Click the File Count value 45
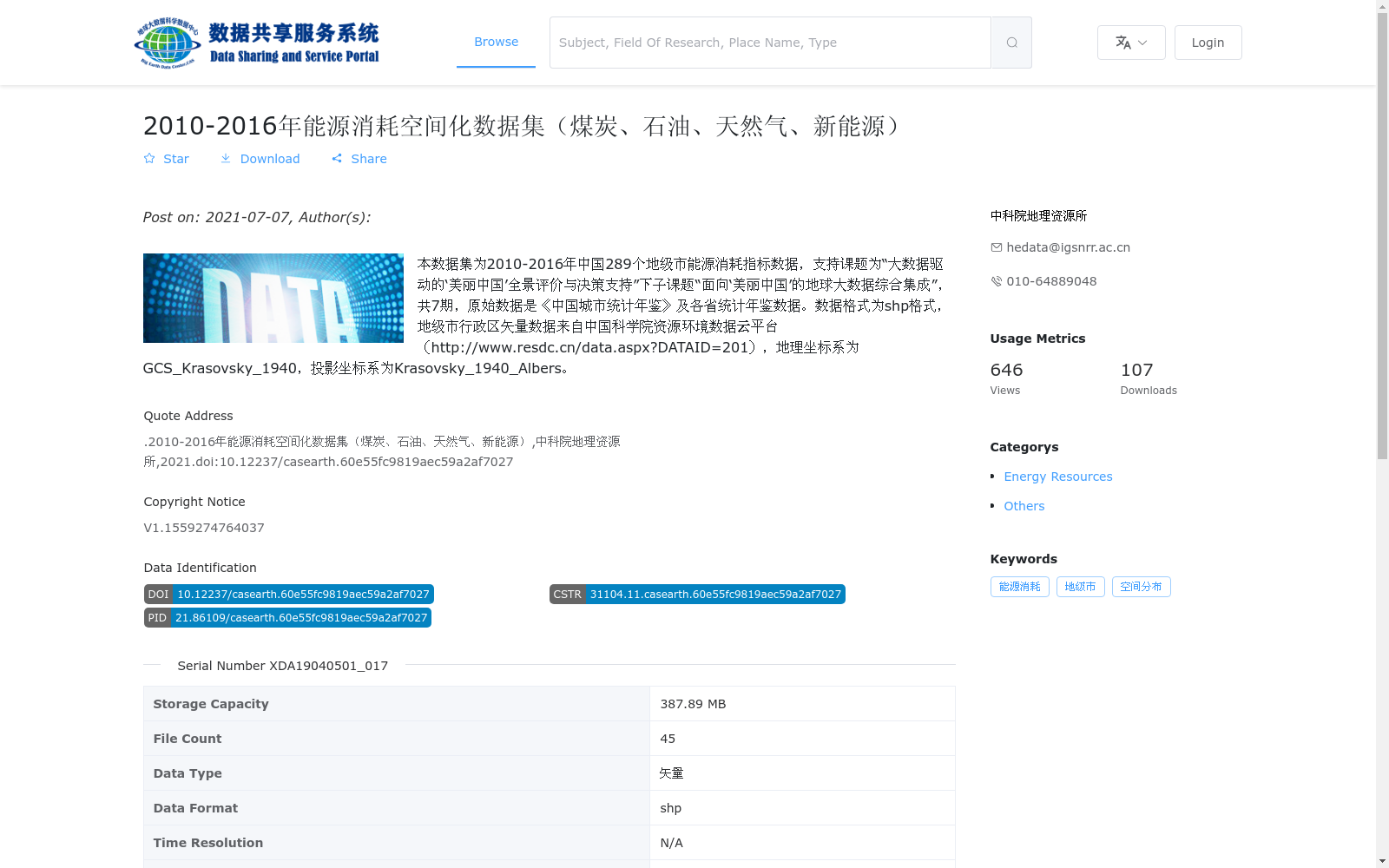 pos(668,739)
